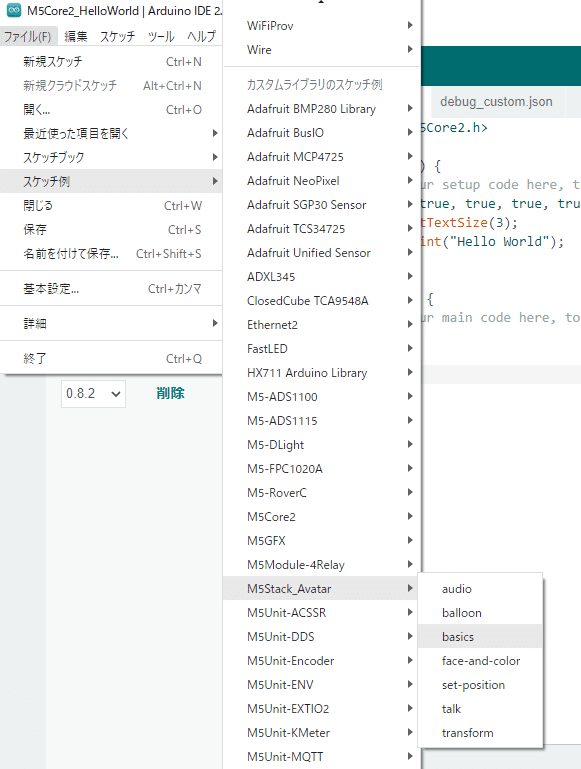
Task: Open M5GFX examples submenu
Action: point(322,541)
